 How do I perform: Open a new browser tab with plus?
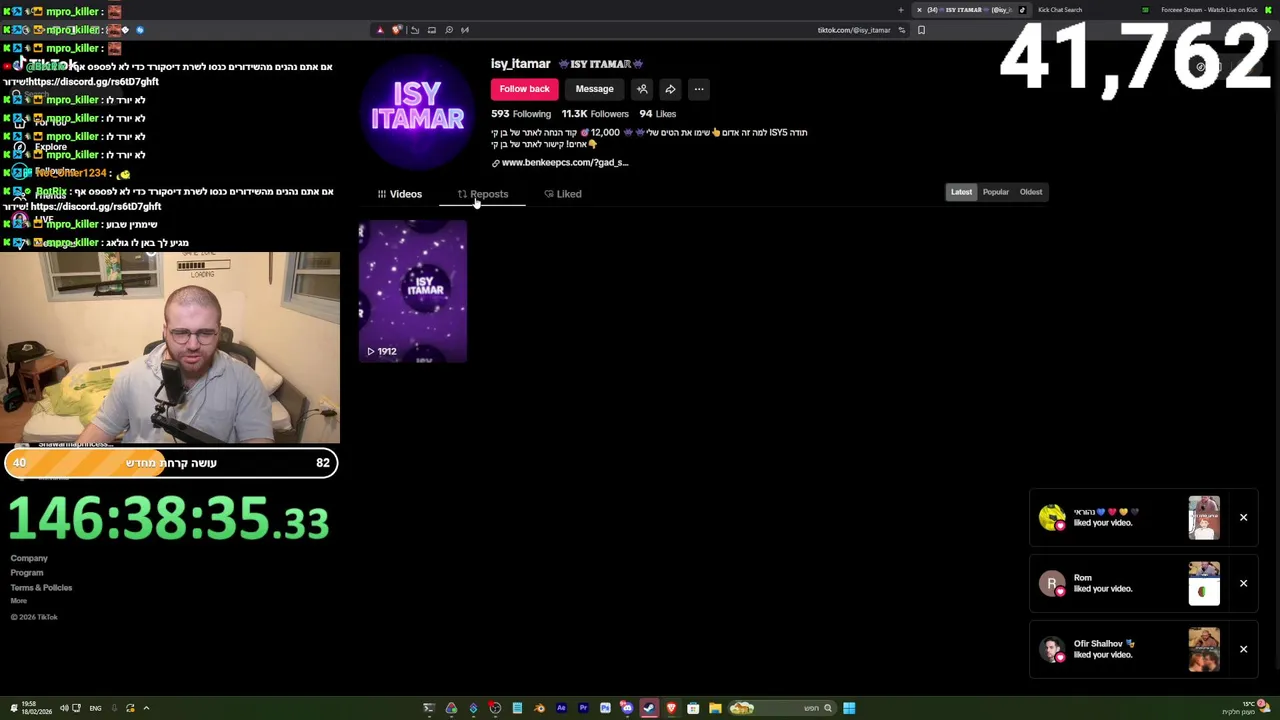[900, 10]
